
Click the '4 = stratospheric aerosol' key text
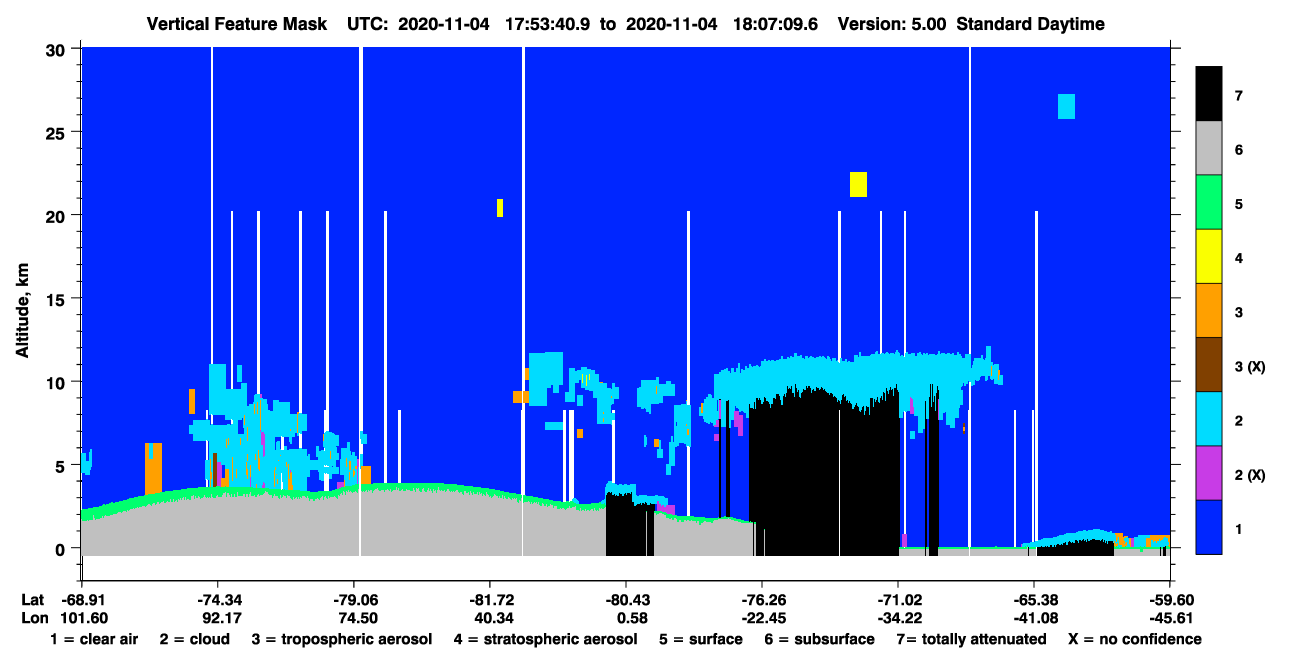545,639
